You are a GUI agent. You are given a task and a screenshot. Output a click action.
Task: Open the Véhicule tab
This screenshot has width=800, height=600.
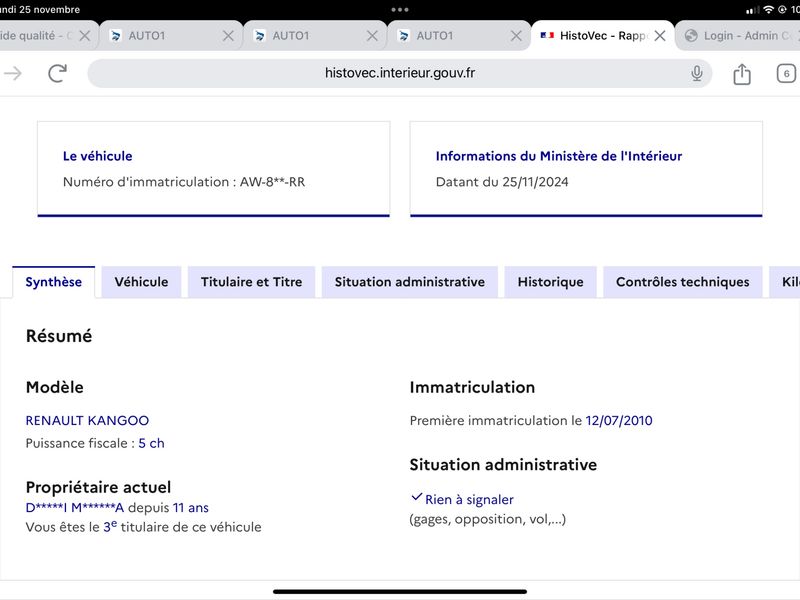tap(141, 282)
